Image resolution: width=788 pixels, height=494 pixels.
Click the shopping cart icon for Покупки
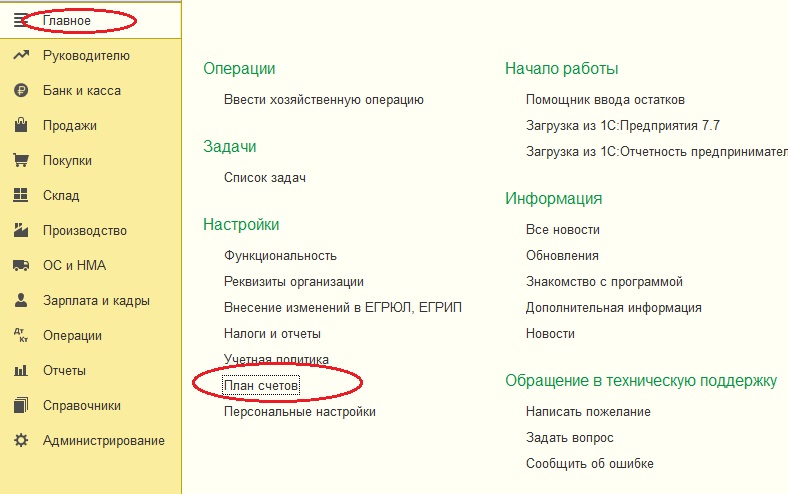point(21,160)
